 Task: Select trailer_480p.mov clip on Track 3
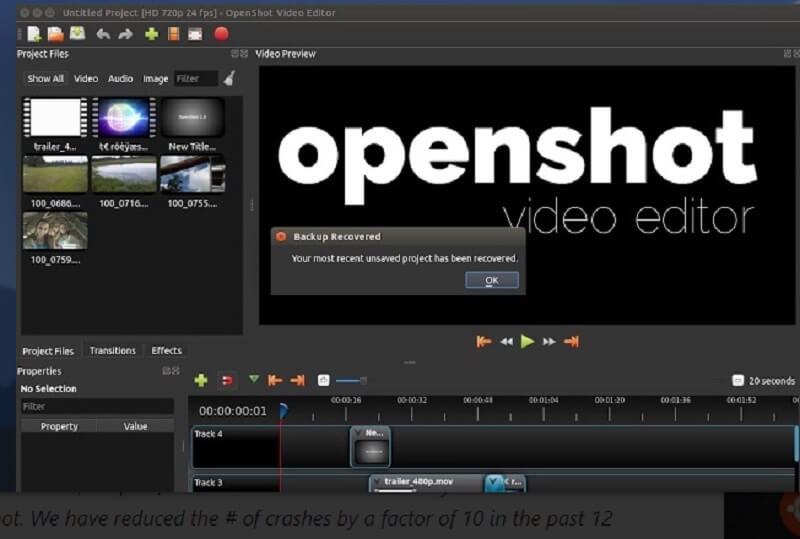(427, 483)
